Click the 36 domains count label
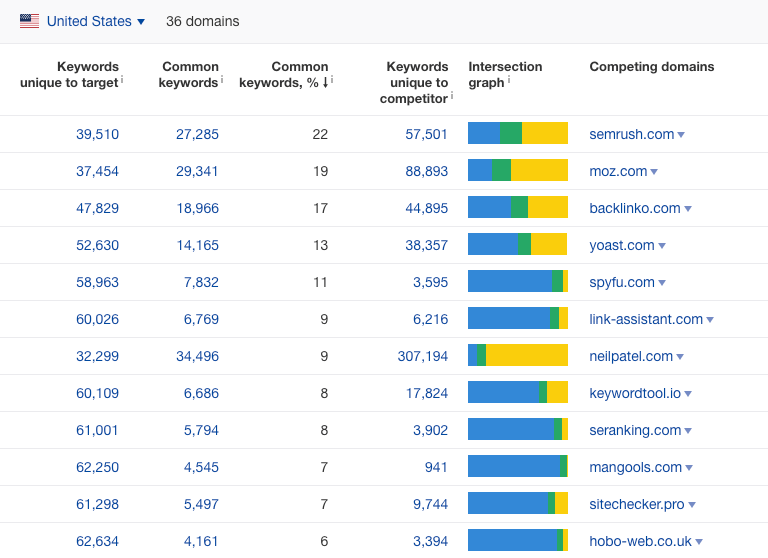Screen dimensions: 768x558 (x=203, y=22)
